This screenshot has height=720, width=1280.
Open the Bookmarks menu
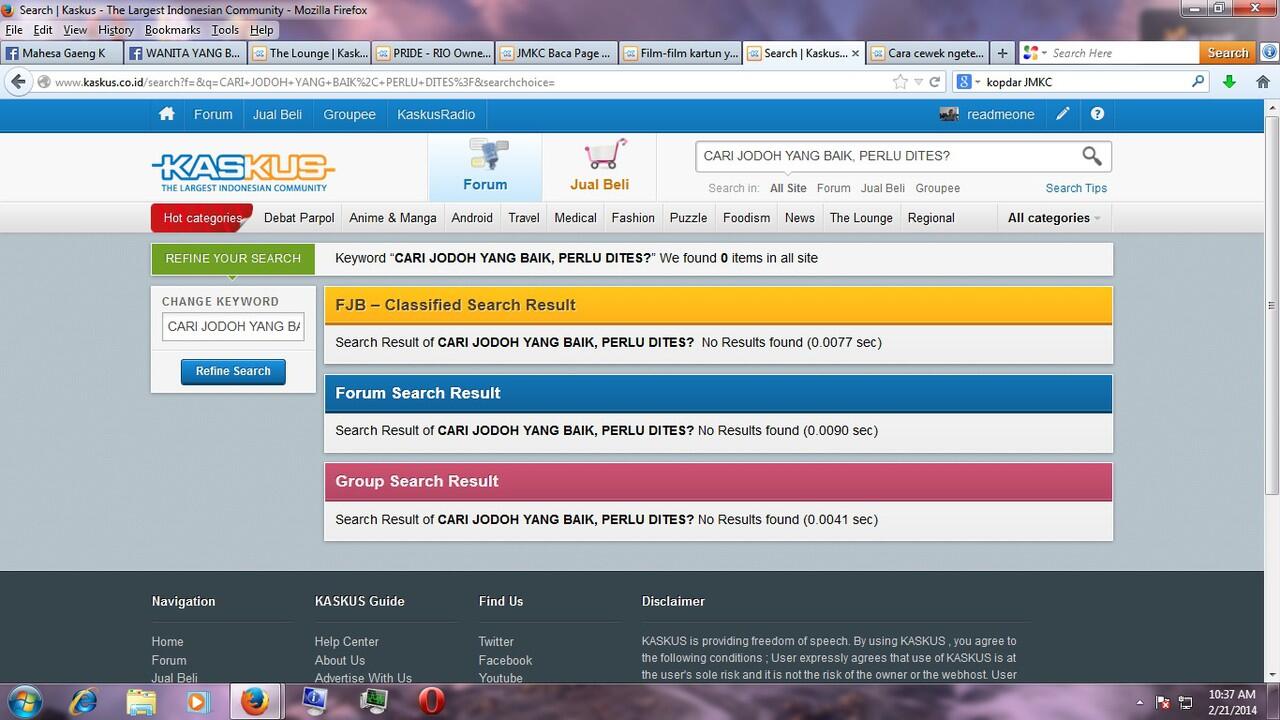tap(173, 30)
